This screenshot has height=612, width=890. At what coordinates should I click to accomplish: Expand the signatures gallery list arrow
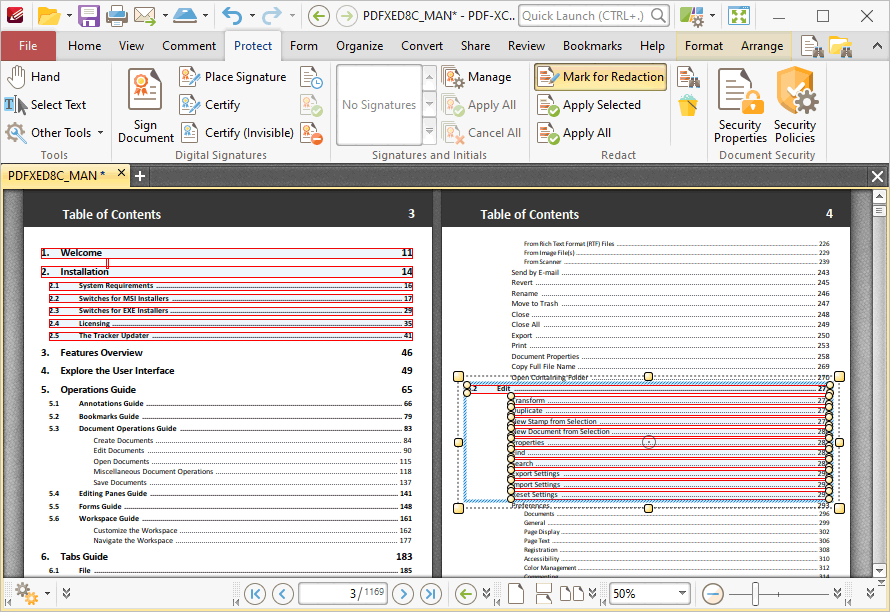click(x=430, y=132)
